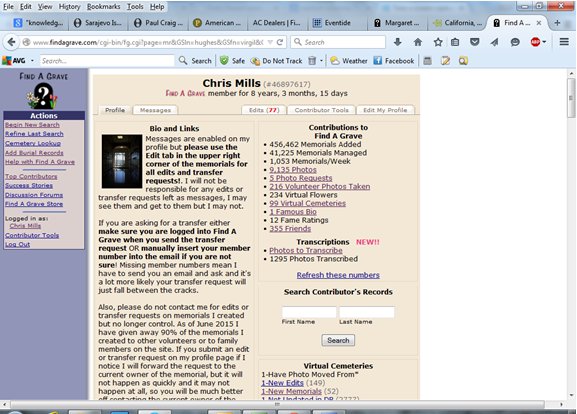Open the Edit My Profile tab

tap(385, 110)
